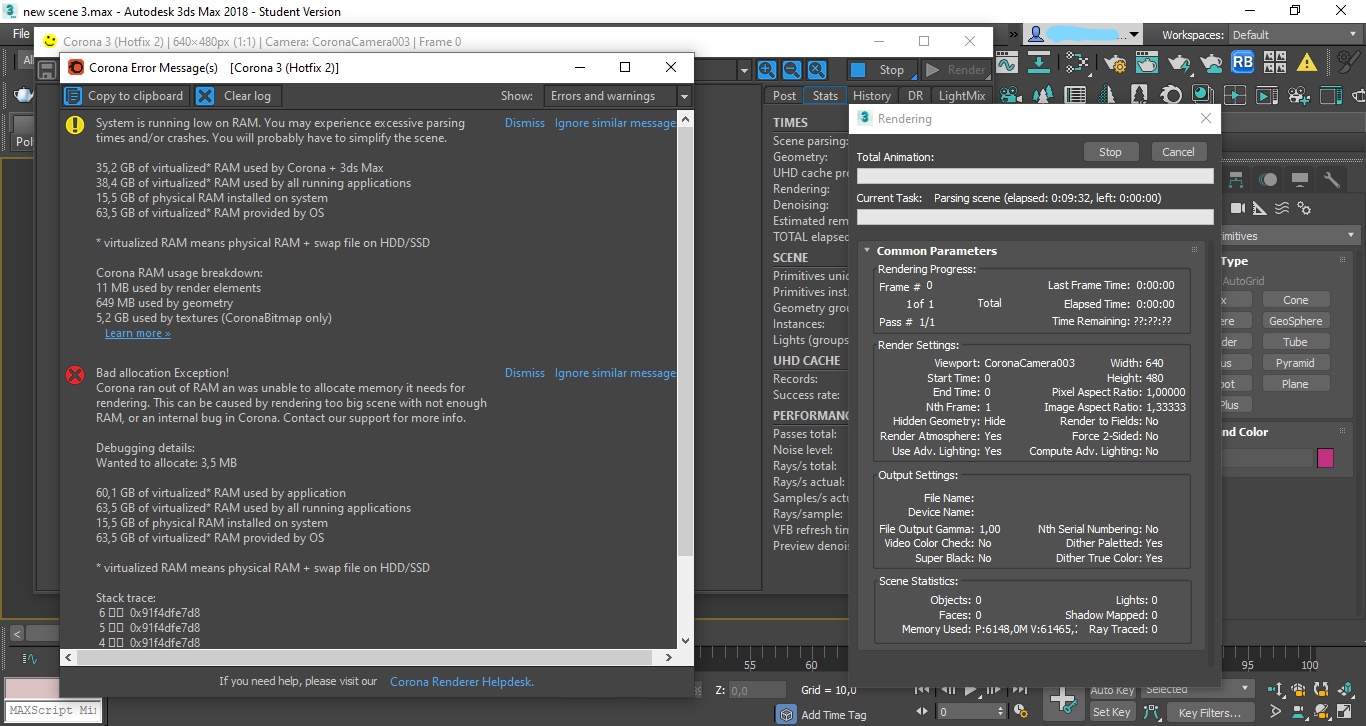The image size is (1366, 726).
Task: Click the RB blue toolbar icon
Action: click(x=1242, y=63)
